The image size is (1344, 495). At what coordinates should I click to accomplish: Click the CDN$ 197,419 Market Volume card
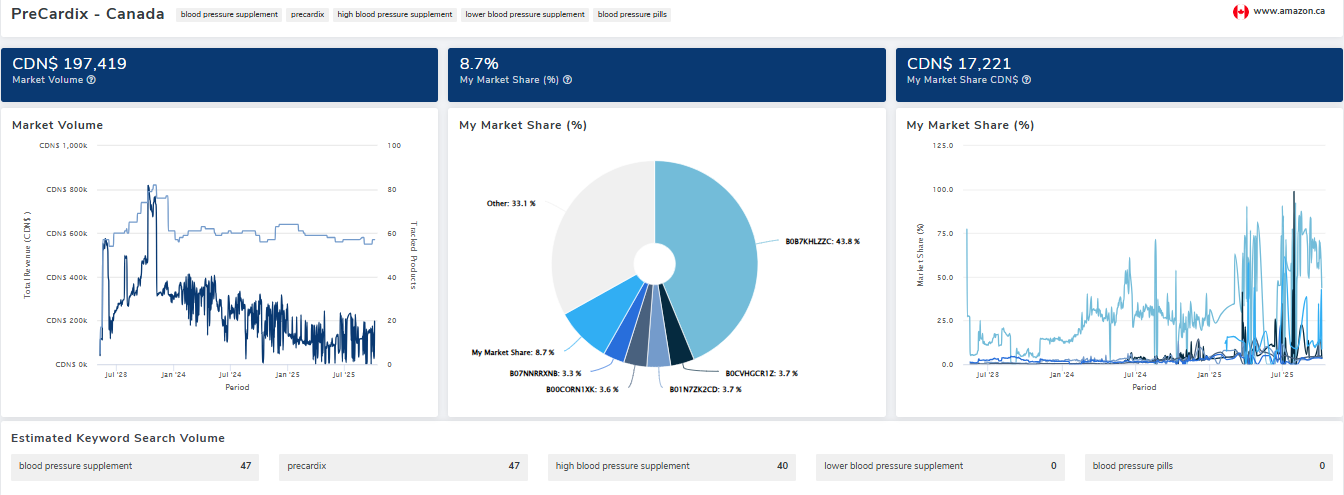point(219,75)
